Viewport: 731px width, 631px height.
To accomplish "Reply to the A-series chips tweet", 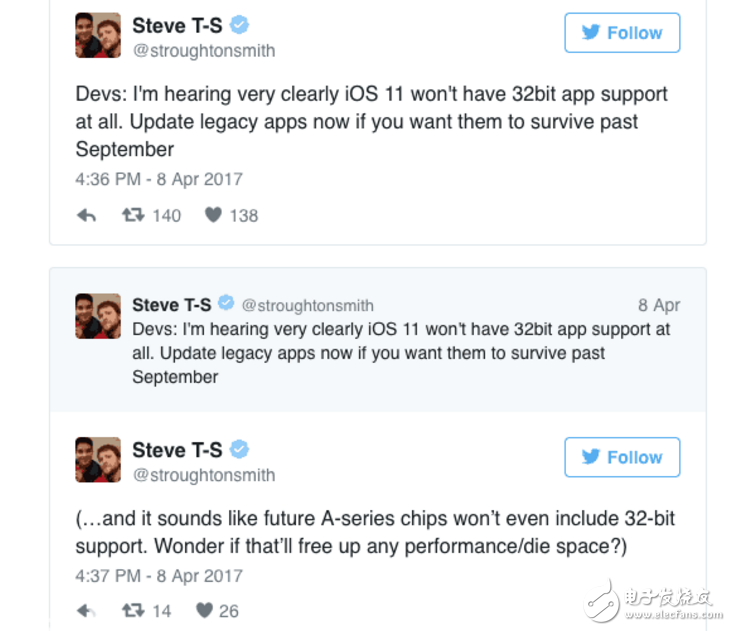I will tap(86, 610).
